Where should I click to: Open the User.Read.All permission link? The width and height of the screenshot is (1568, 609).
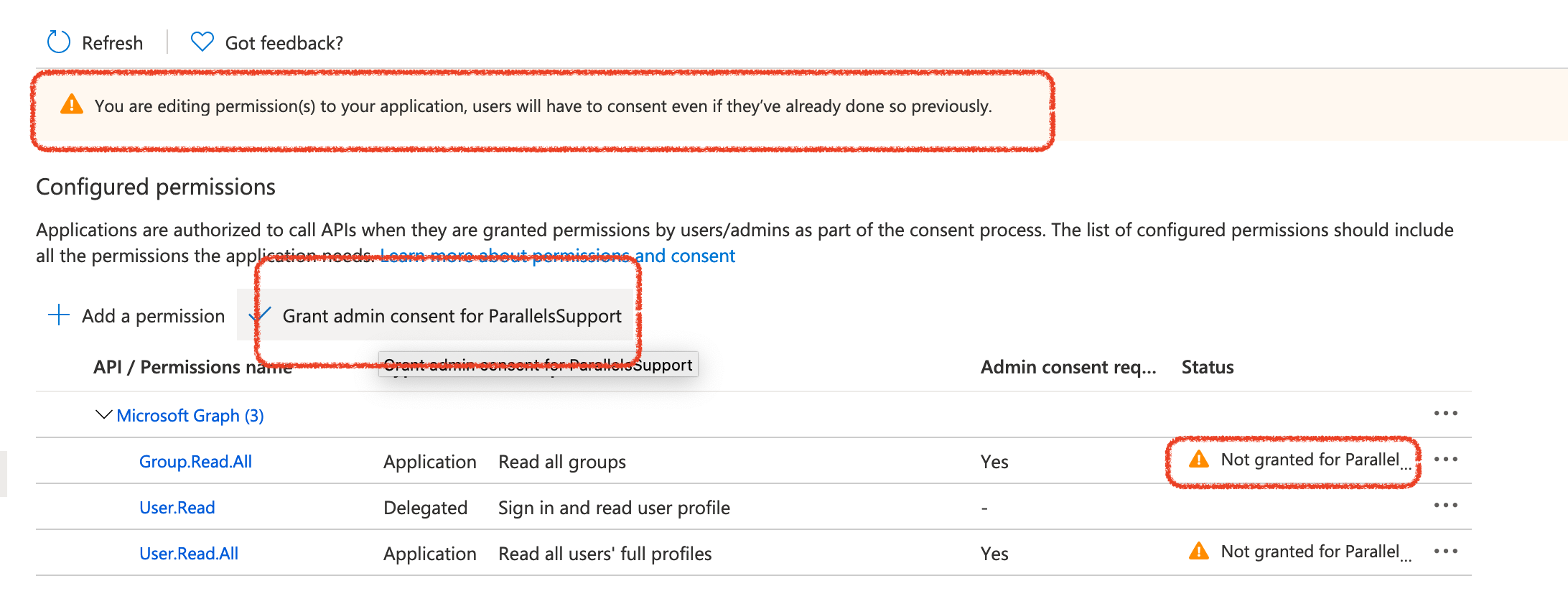click(189, 554)
